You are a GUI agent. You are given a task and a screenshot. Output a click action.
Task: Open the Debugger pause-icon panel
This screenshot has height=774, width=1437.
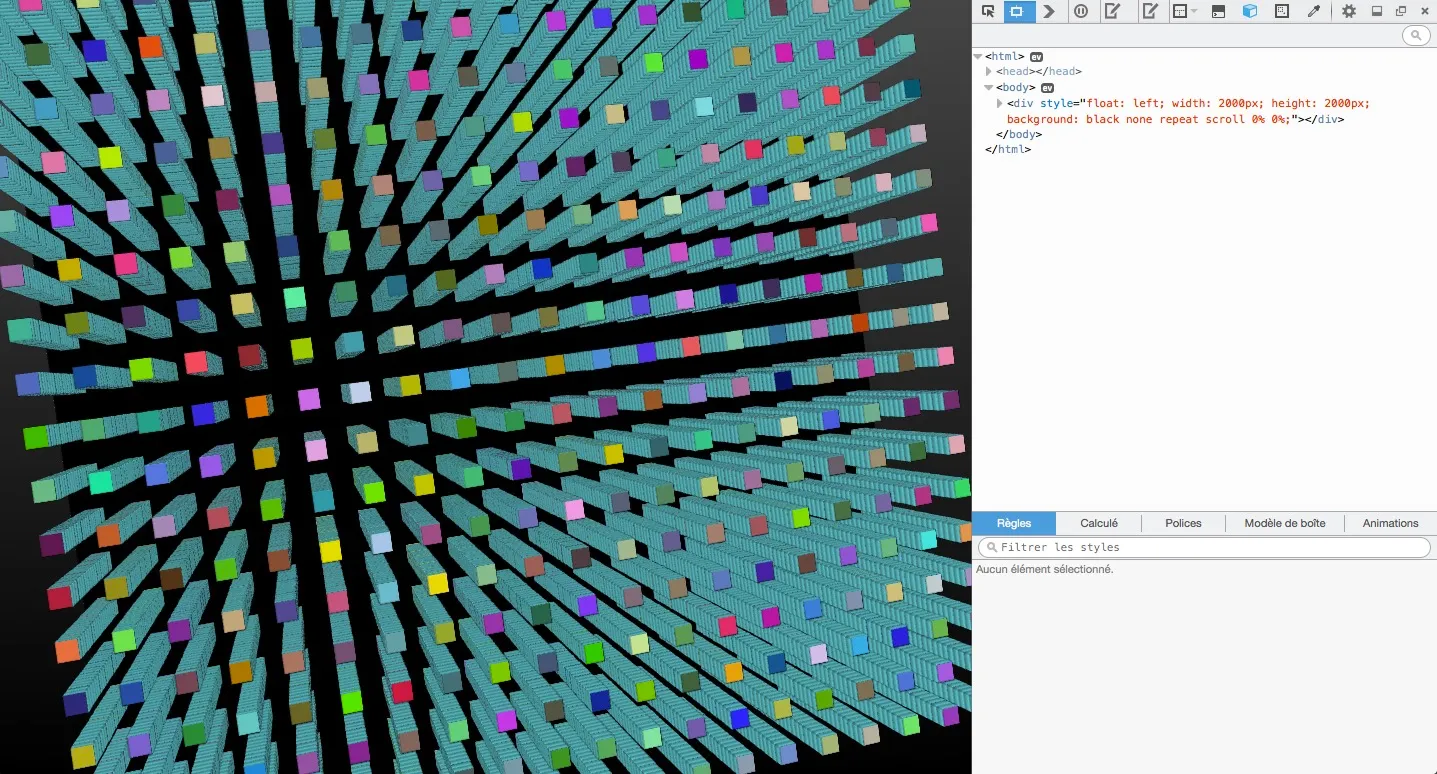tap(1081, 11)
